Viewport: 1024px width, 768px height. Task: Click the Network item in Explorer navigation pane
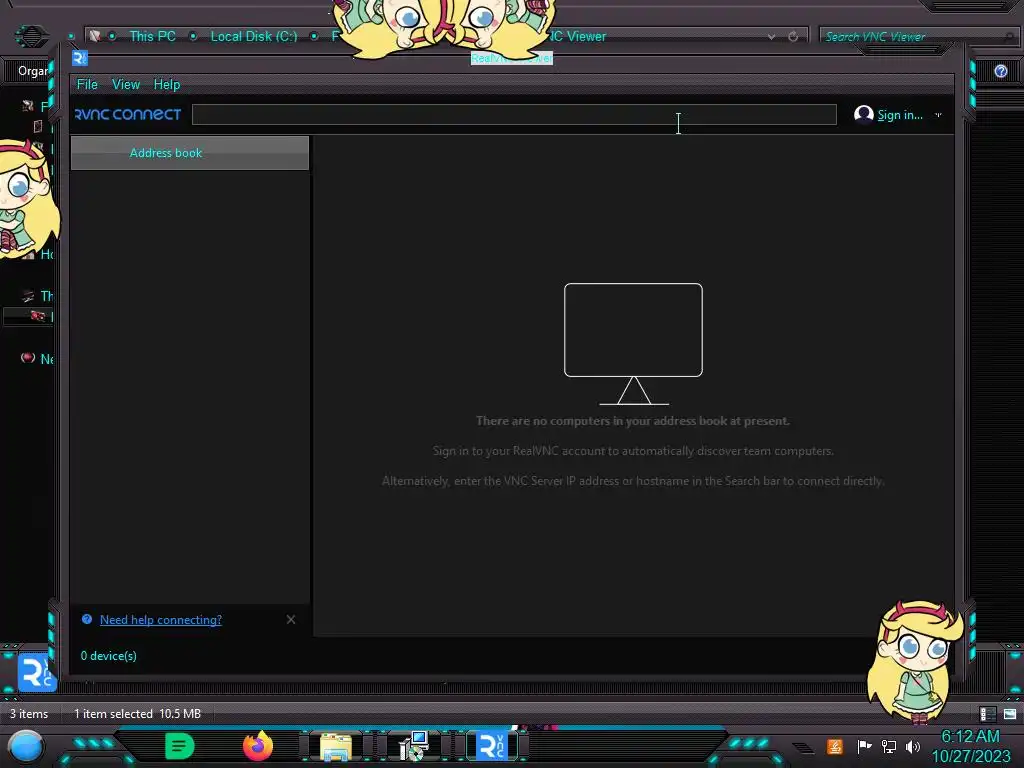click(x=38, y=359)
